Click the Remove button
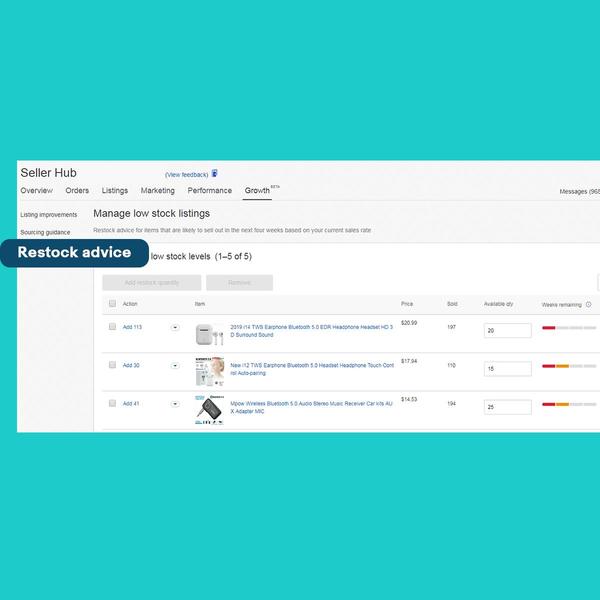Screen dimensions: 600x600 click(240, 283)
